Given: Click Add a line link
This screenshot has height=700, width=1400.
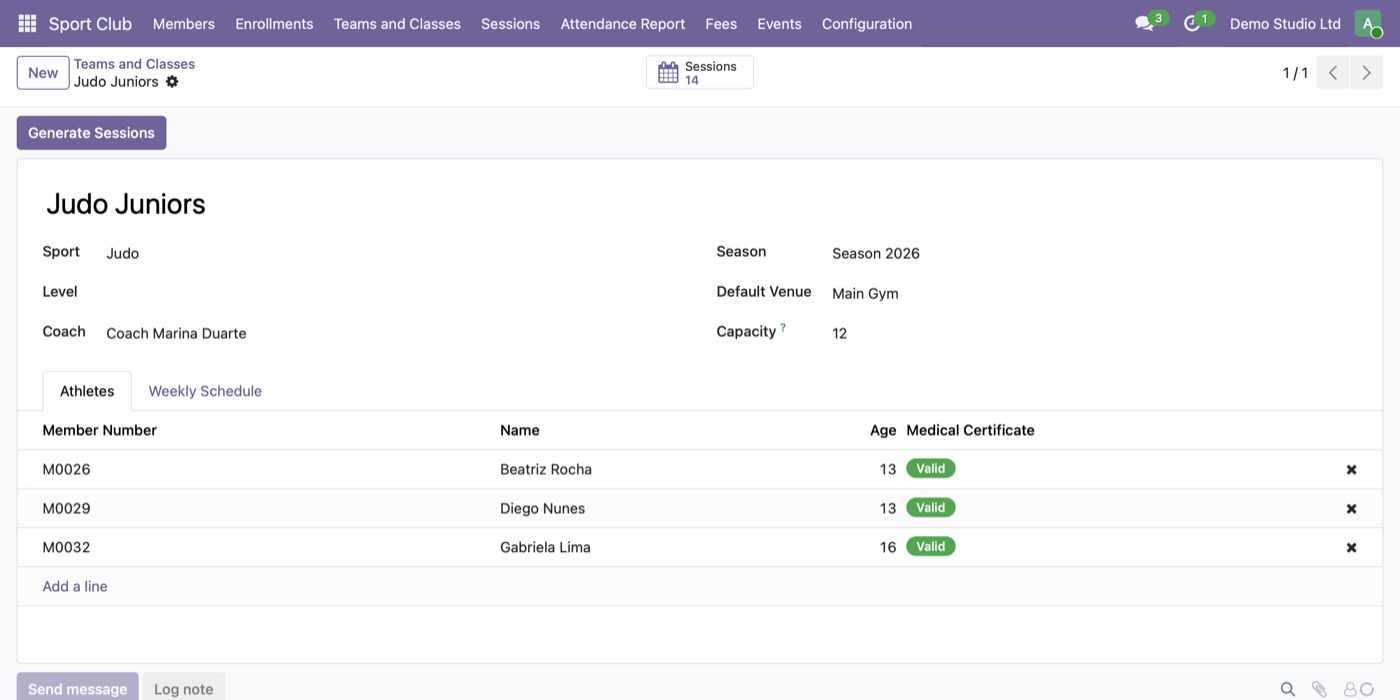Looking at the screenshot, I should 75,586.
